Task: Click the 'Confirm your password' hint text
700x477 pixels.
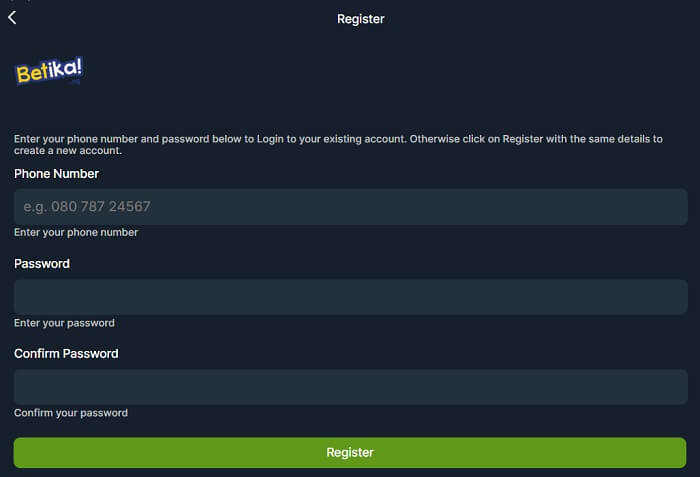Action: click(71, 413)
